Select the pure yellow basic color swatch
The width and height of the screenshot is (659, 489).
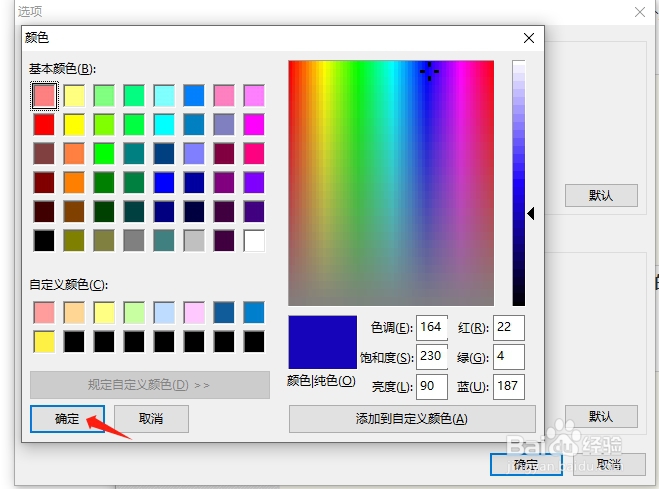pos(74,125)
